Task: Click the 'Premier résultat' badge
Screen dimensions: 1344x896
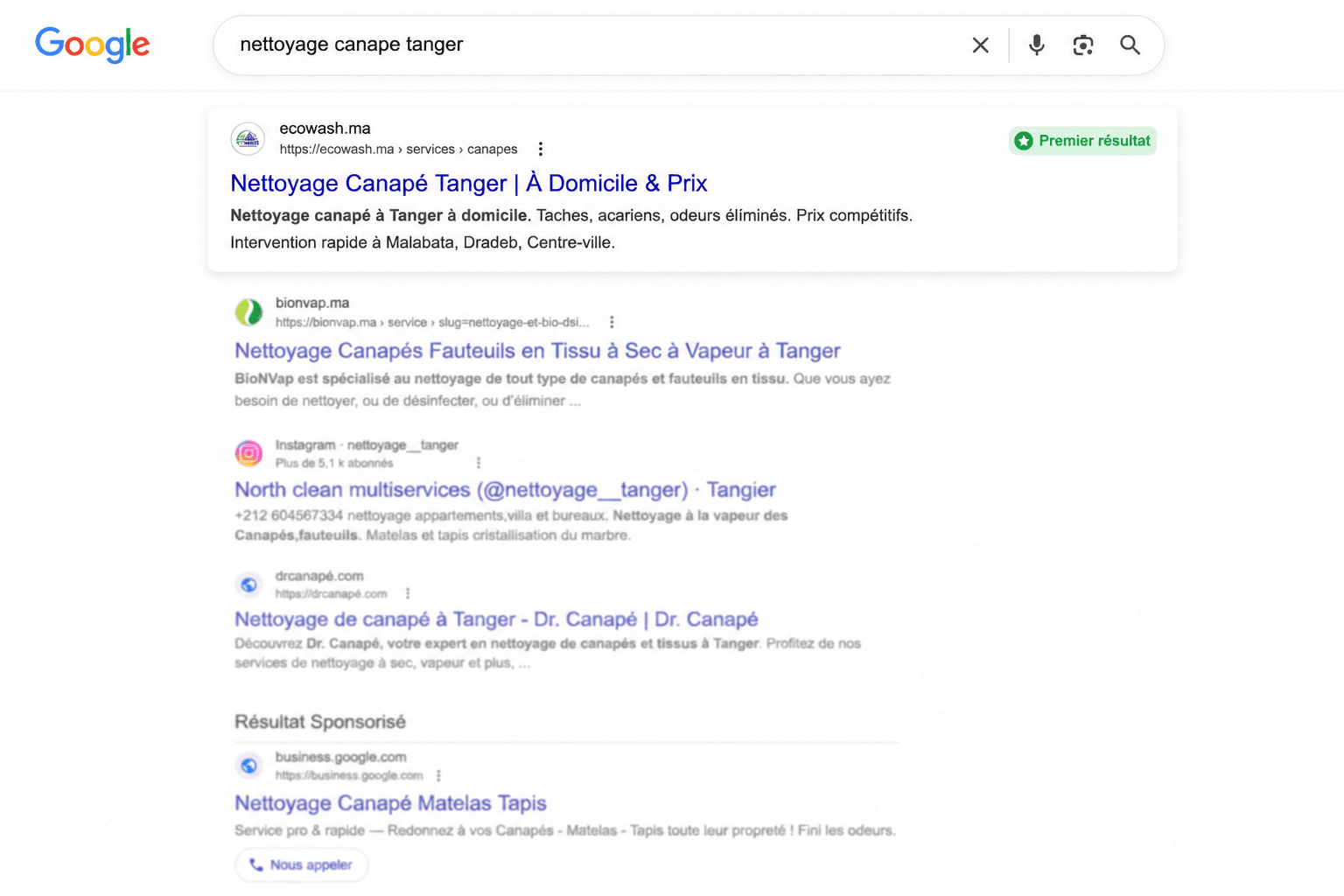Action: tap(1082, 141)
